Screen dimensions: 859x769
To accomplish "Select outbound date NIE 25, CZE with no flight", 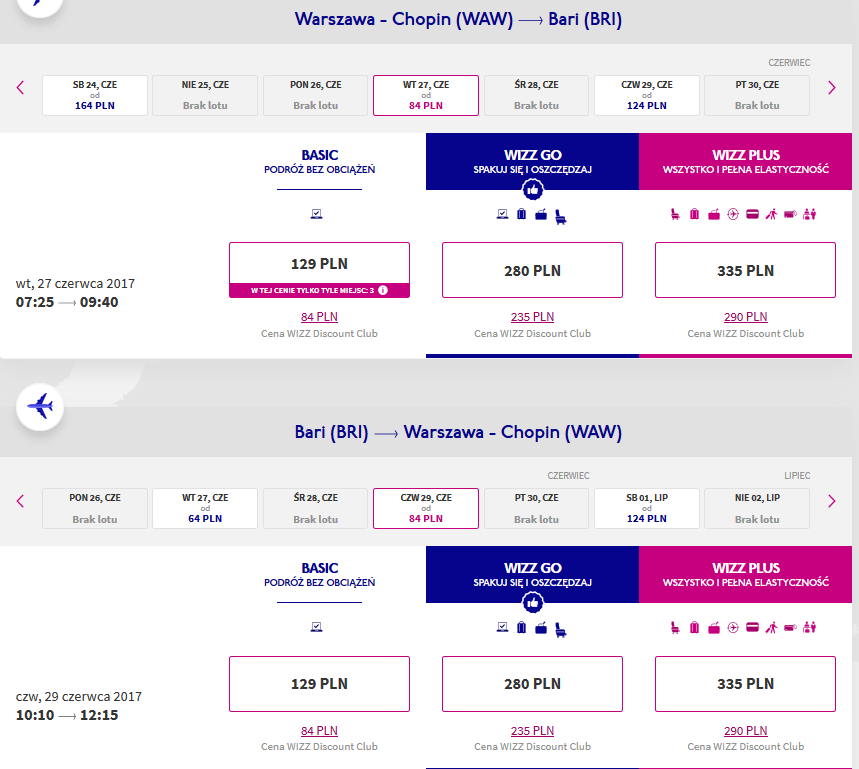I will (x=205, y=95).
